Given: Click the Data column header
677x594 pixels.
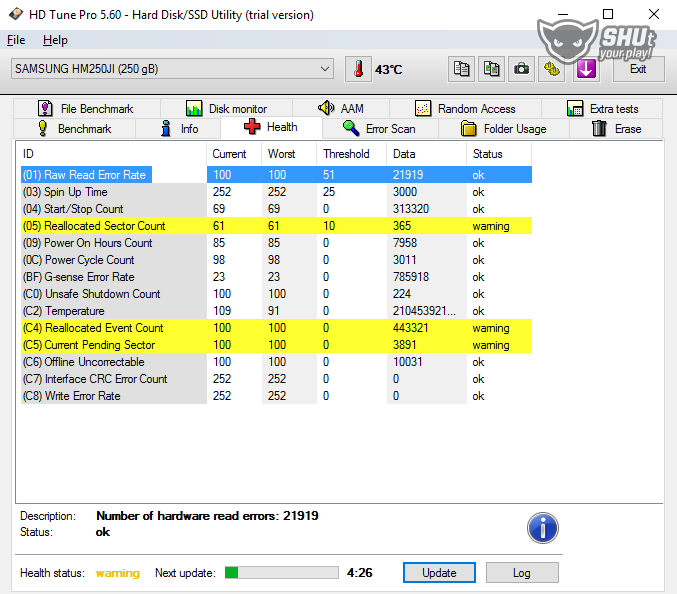Looking at the screenshot, I should point(427,154).
